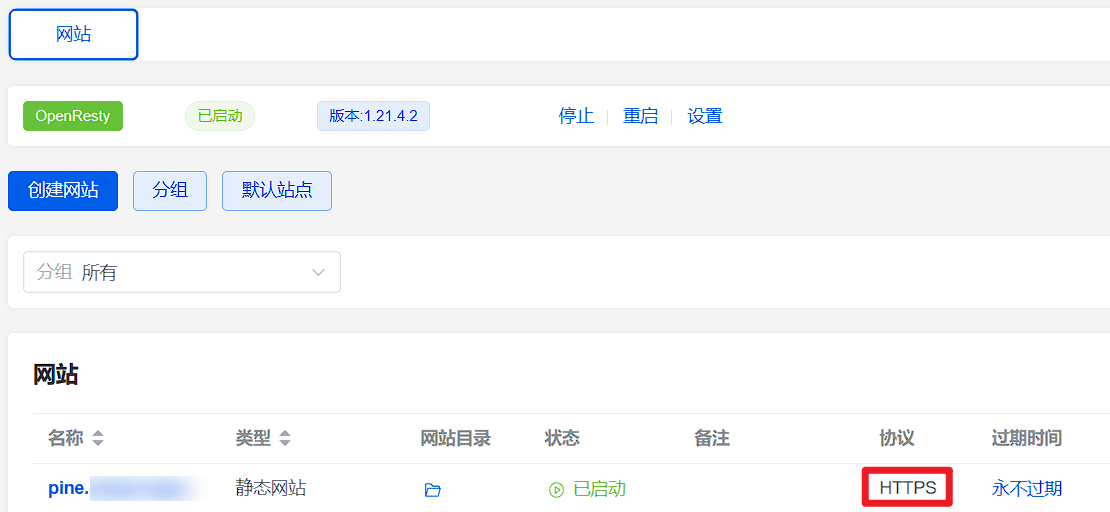Click the 创建网站 button
Viewport: 1110px width, 512px height.
click(63, 190)
